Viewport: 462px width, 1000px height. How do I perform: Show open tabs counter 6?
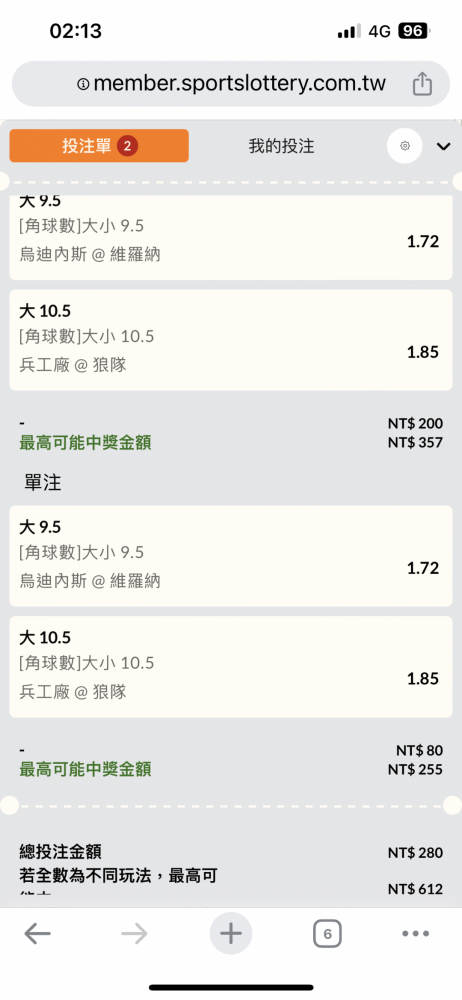point(327,934)
